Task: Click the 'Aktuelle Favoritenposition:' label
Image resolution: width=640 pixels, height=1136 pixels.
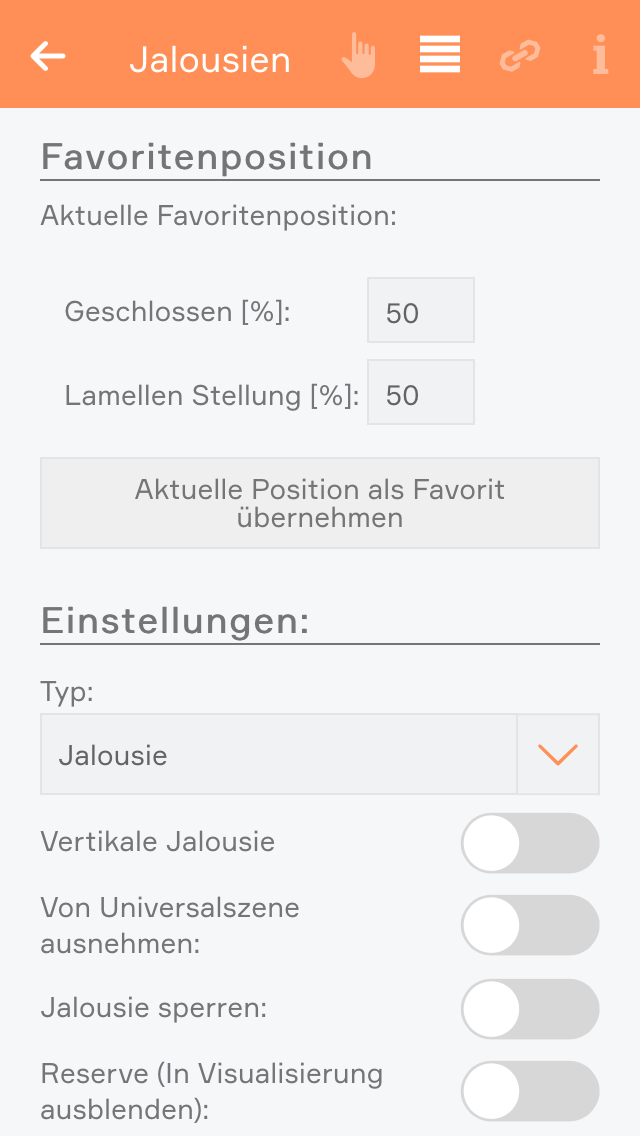Action: (218, 216)
